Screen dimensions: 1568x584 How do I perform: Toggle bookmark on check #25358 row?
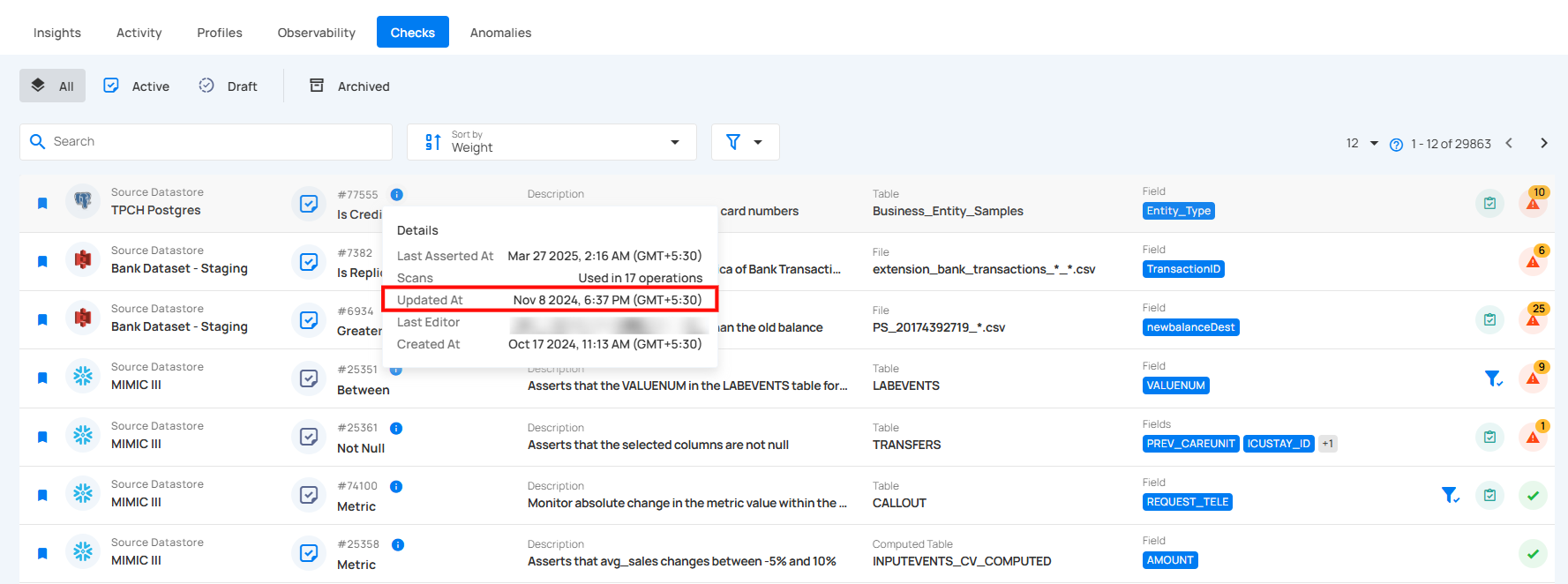click(42, 553)
